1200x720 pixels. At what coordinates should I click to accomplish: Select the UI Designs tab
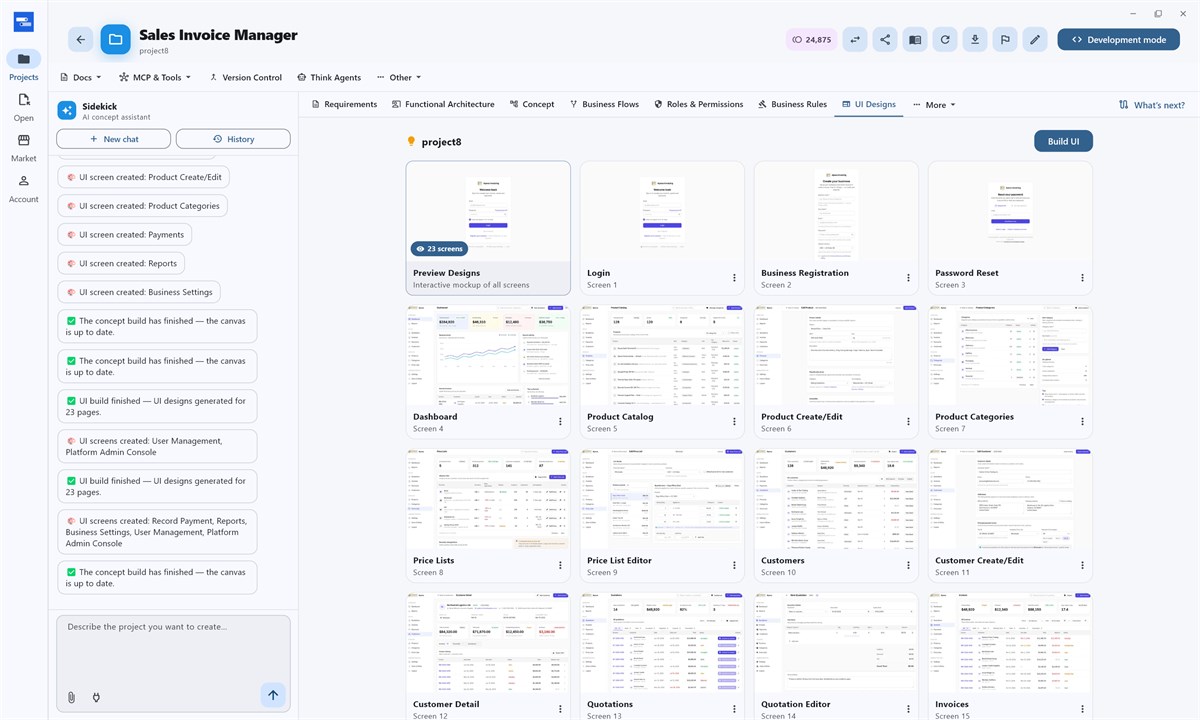[869, 104]
